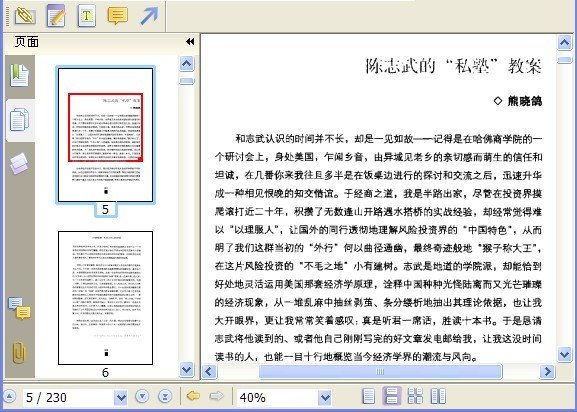Go to the next page button
The height and width of the screenshot is (412, 577).
click(142, 397)
